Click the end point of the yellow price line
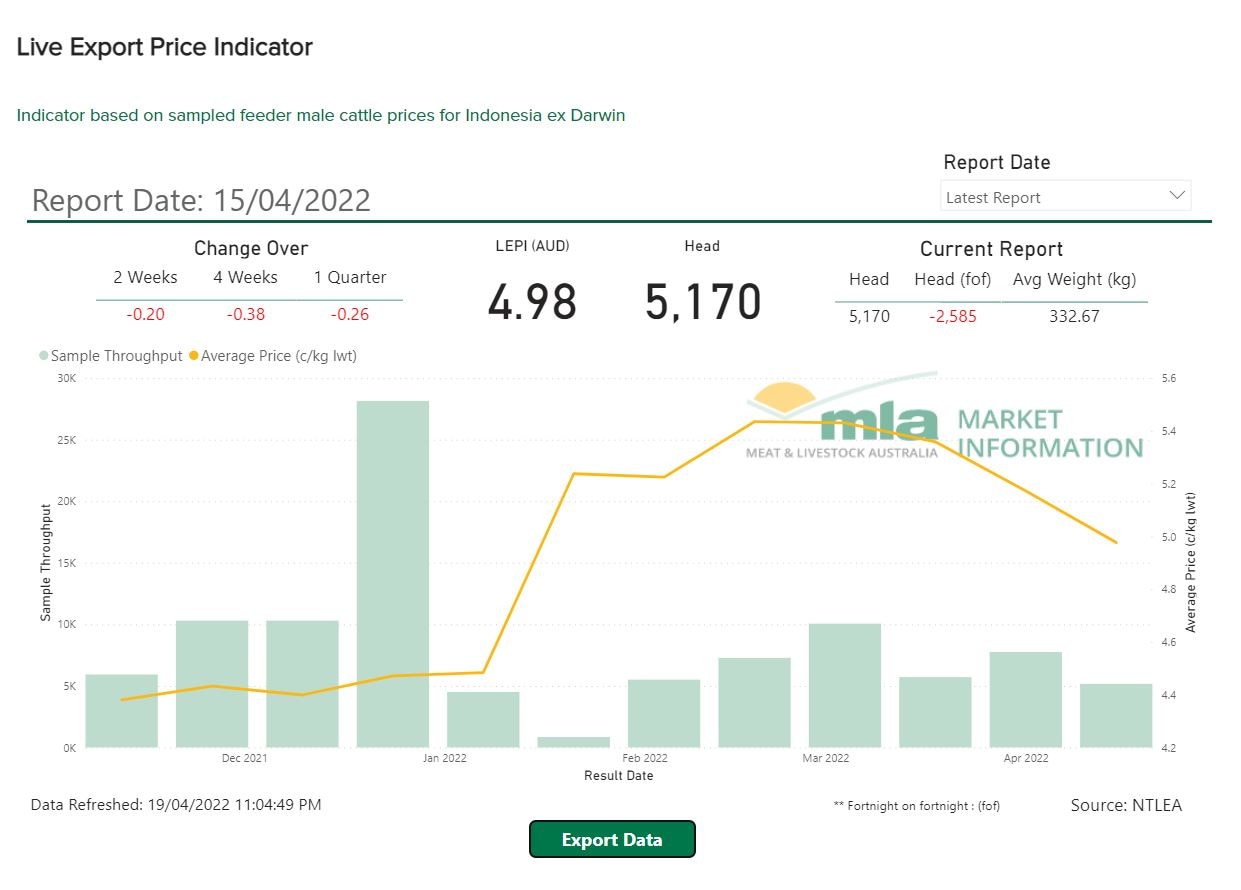1241x890 pixels. (1116, 543)
